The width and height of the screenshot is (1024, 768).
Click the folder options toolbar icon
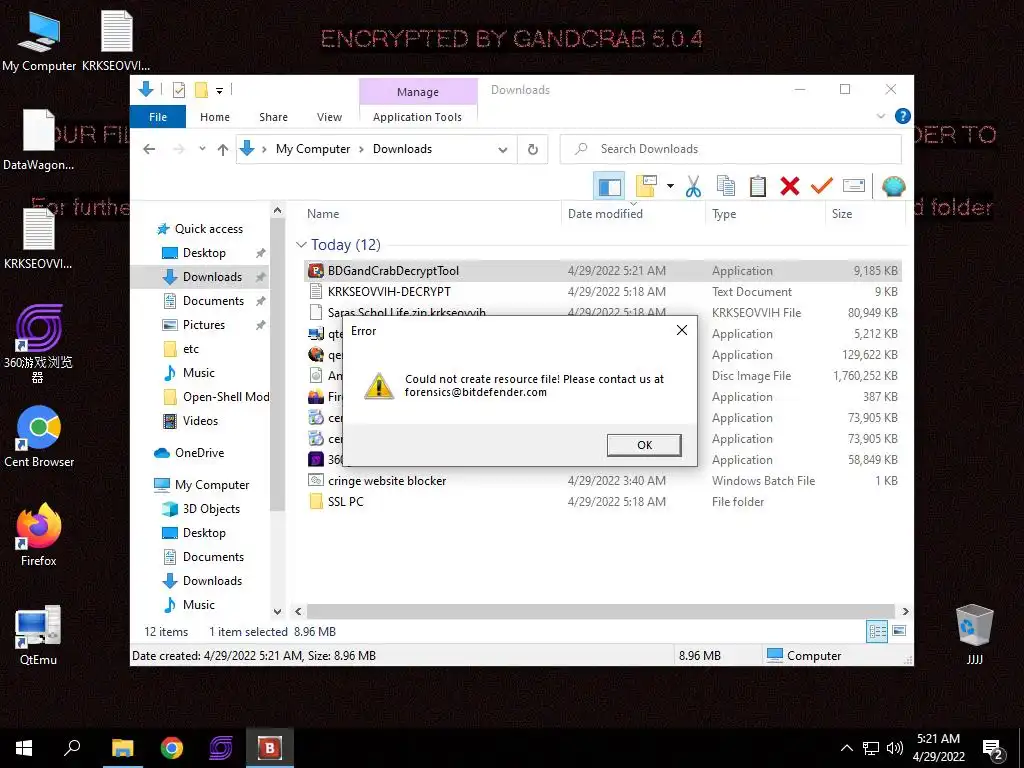pos(647,186)
